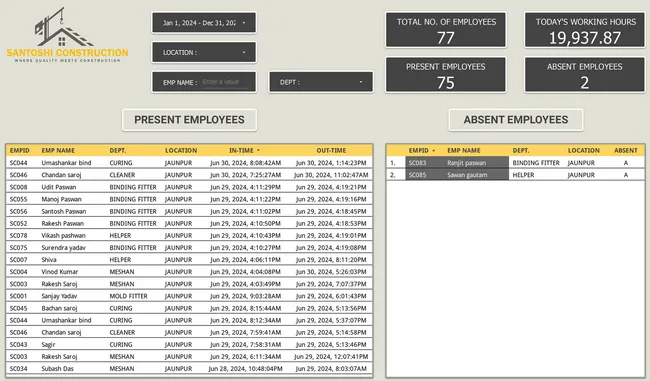
Task: Click the name Sanjay Yadav
Action: 59,296
